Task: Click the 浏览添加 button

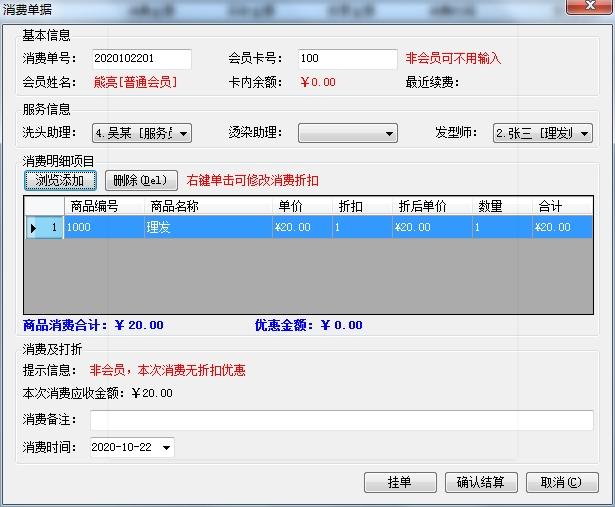Action: point(60,181)
